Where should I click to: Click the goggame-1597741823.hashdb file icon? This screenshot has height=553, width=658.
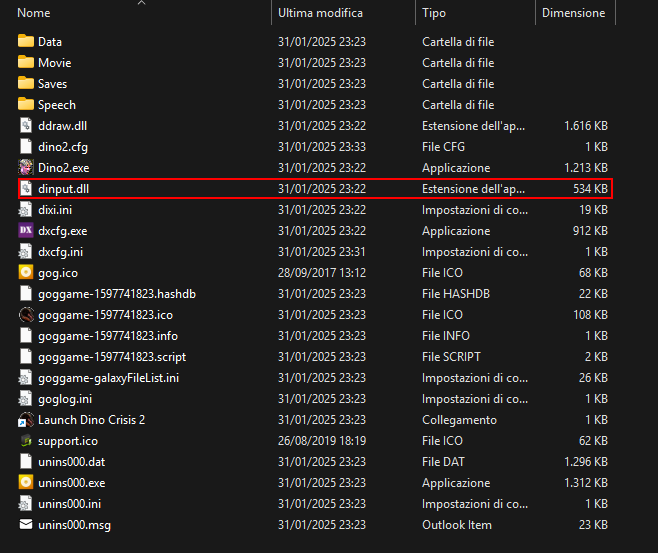pos(26,293)
